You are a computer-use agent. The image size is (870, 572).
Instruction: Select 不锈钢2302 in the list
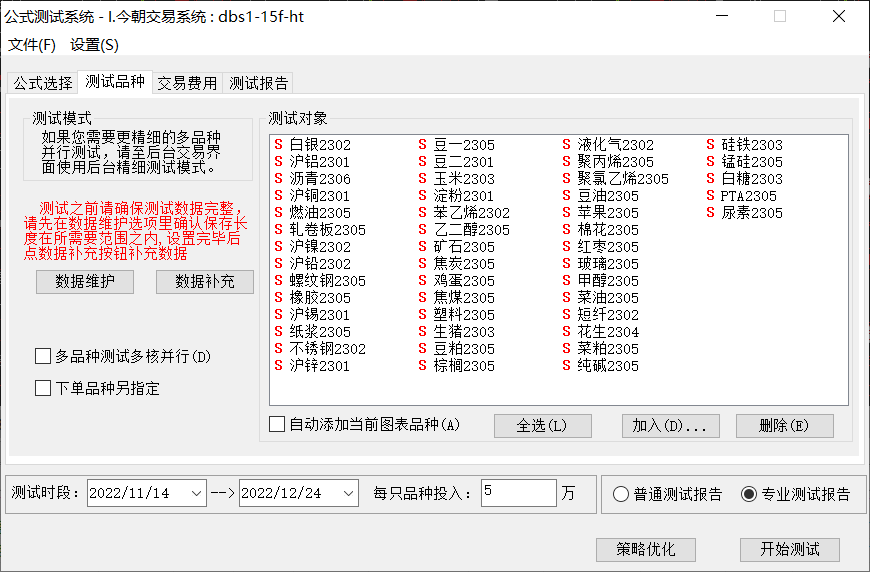click(x=327, y=349)
